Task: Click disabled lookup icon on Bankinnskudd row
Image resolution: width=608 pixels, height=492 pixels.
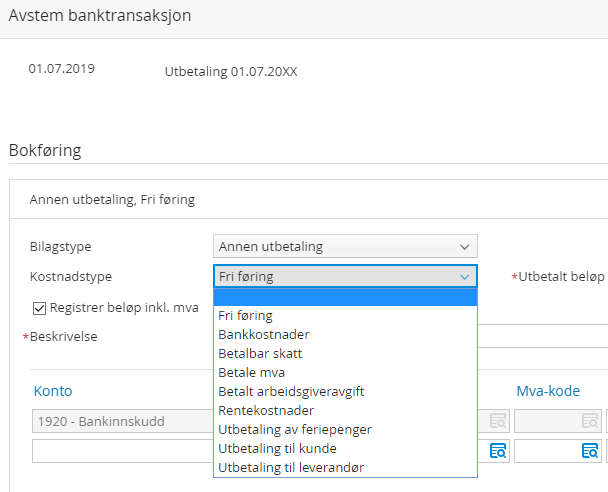Action: [497, 421]
